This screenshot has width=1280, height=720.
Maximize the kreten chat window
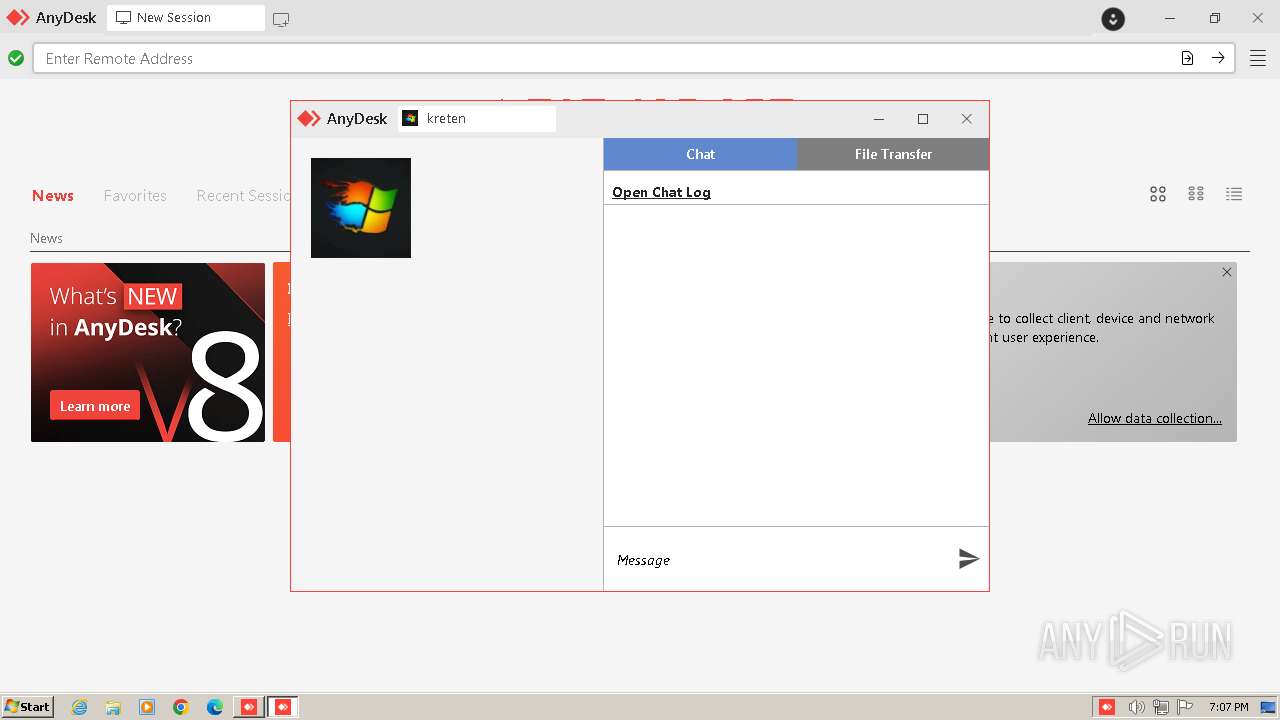tap(923, 119)
